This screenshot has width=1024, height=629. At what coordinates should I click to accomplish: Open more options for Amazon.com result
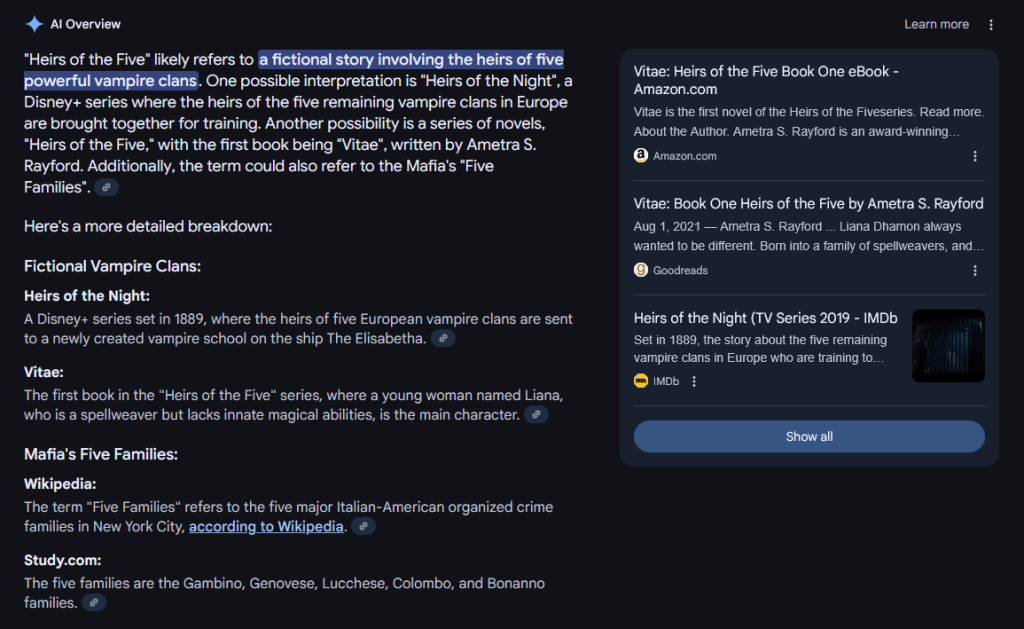pyautogui.click(x=975, y=156)
